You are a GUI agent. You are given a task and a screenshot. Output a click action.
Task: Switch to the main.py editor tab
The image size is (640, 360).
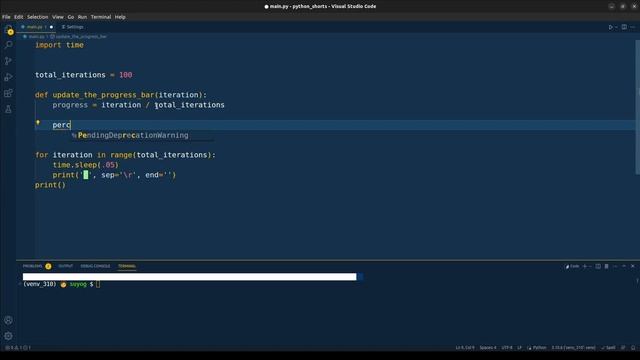coord(35,27)
